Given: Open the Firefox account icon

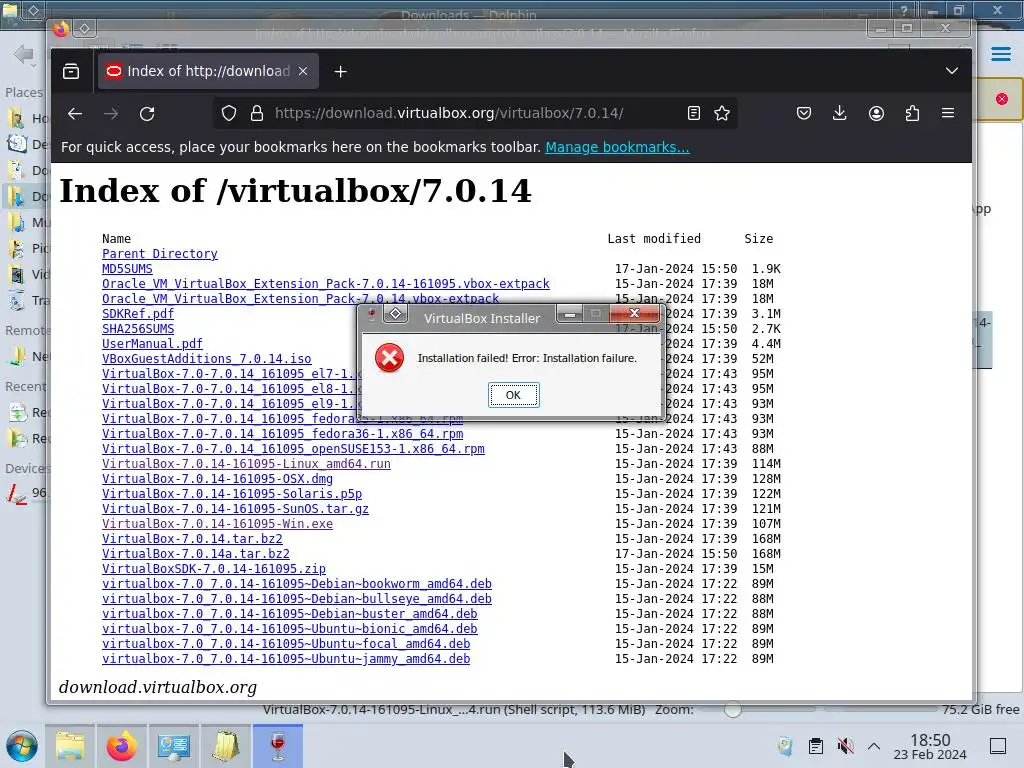Looking at the screenshot, I should (876, 114).
